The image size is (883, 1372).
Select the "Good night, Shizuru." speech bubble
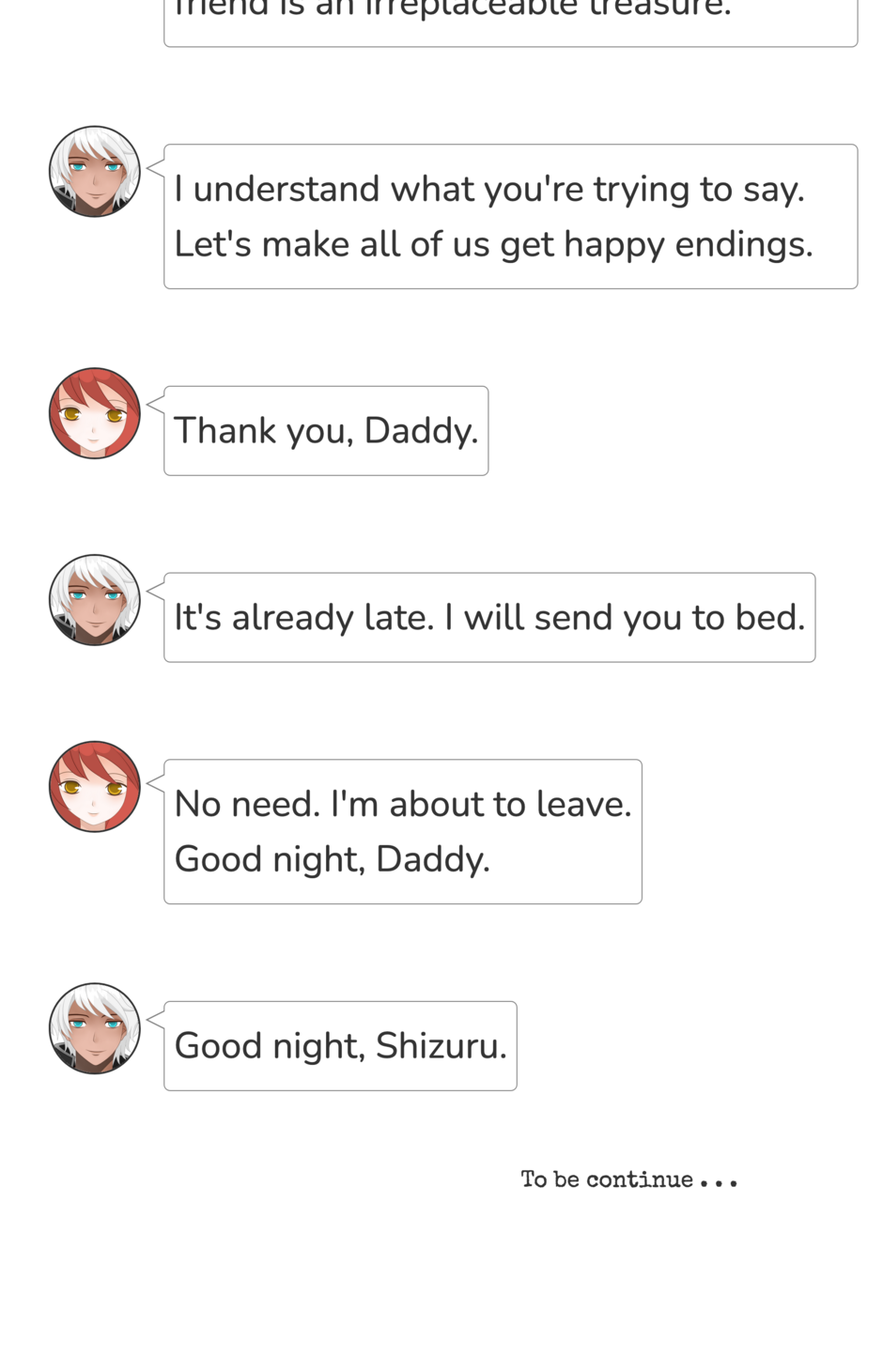tap(340, 1046)
